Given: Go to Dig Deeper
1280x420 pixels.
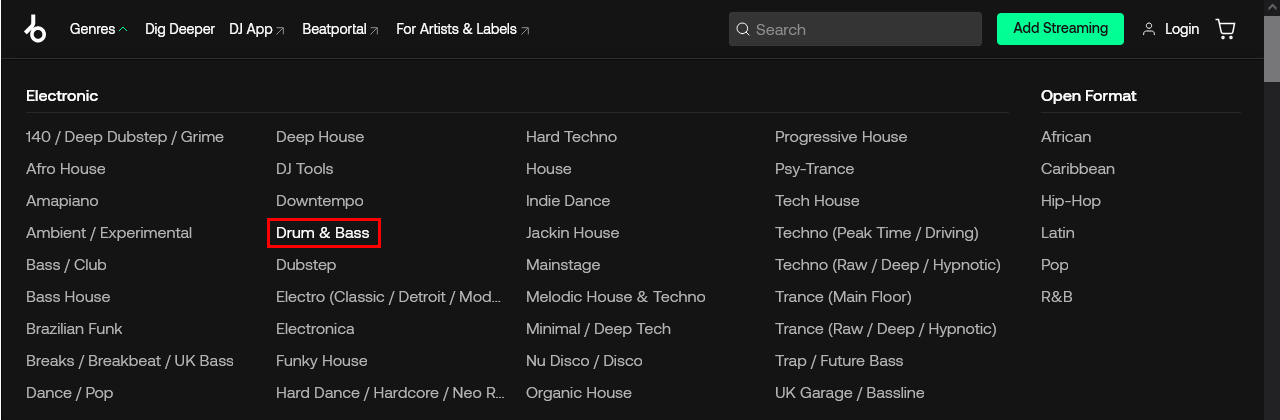Looking at the screenshot, I should coord(180,29).
